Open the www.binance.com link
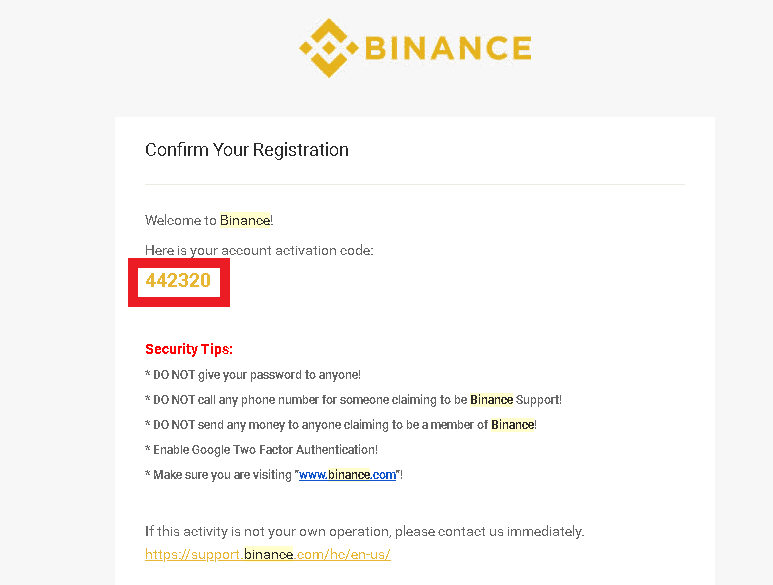 point(347,475)
